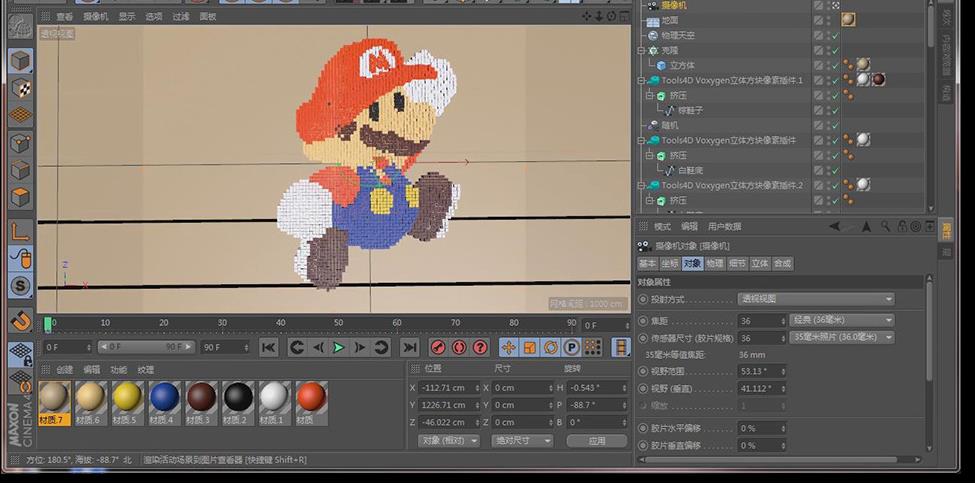
Task: Open the sensor size 35毫米照片 dropdown
Action: [x=842, y=337]
